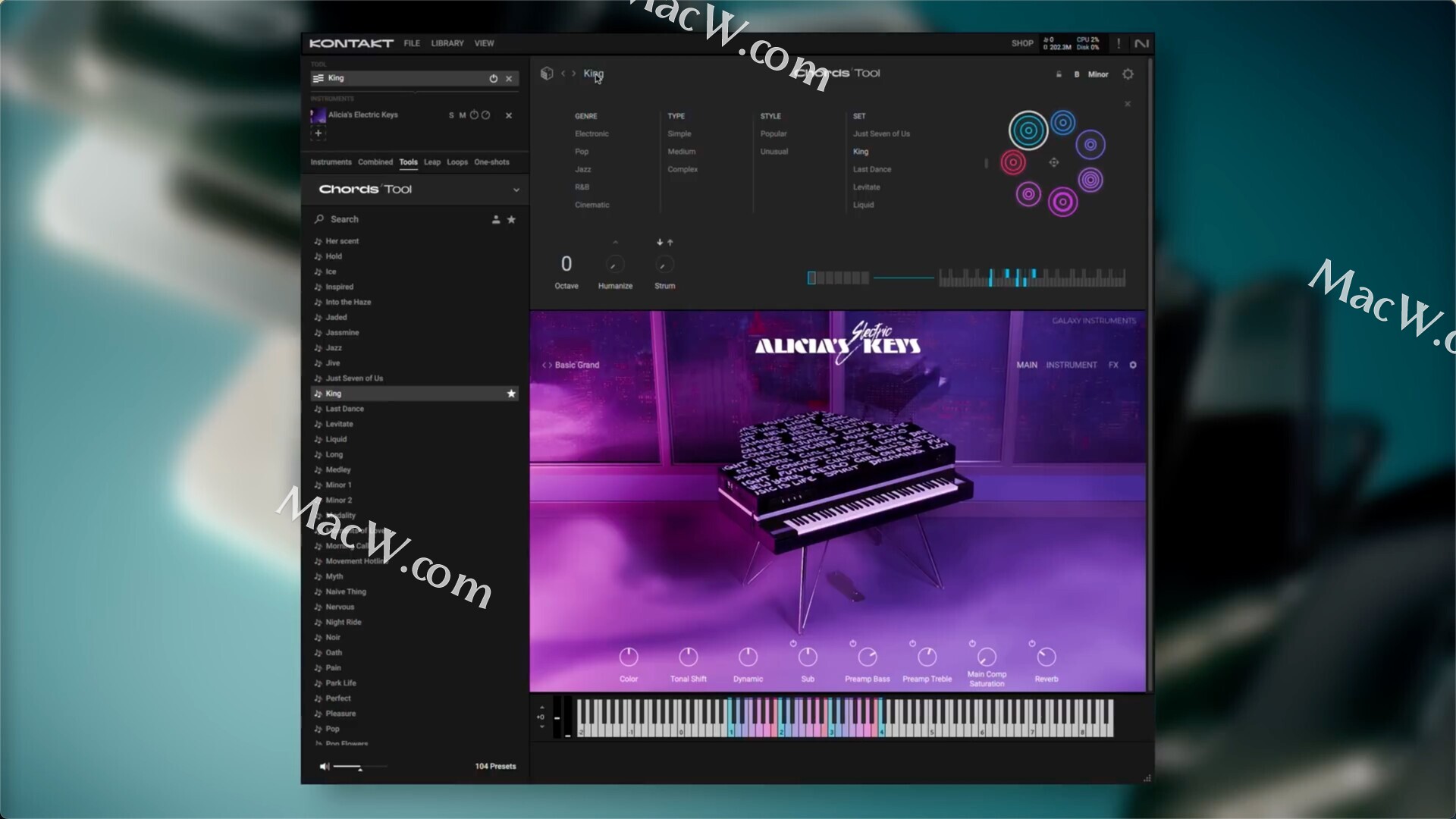Click the preview volume slider
1456x819 pixels.
click(360, 767)
